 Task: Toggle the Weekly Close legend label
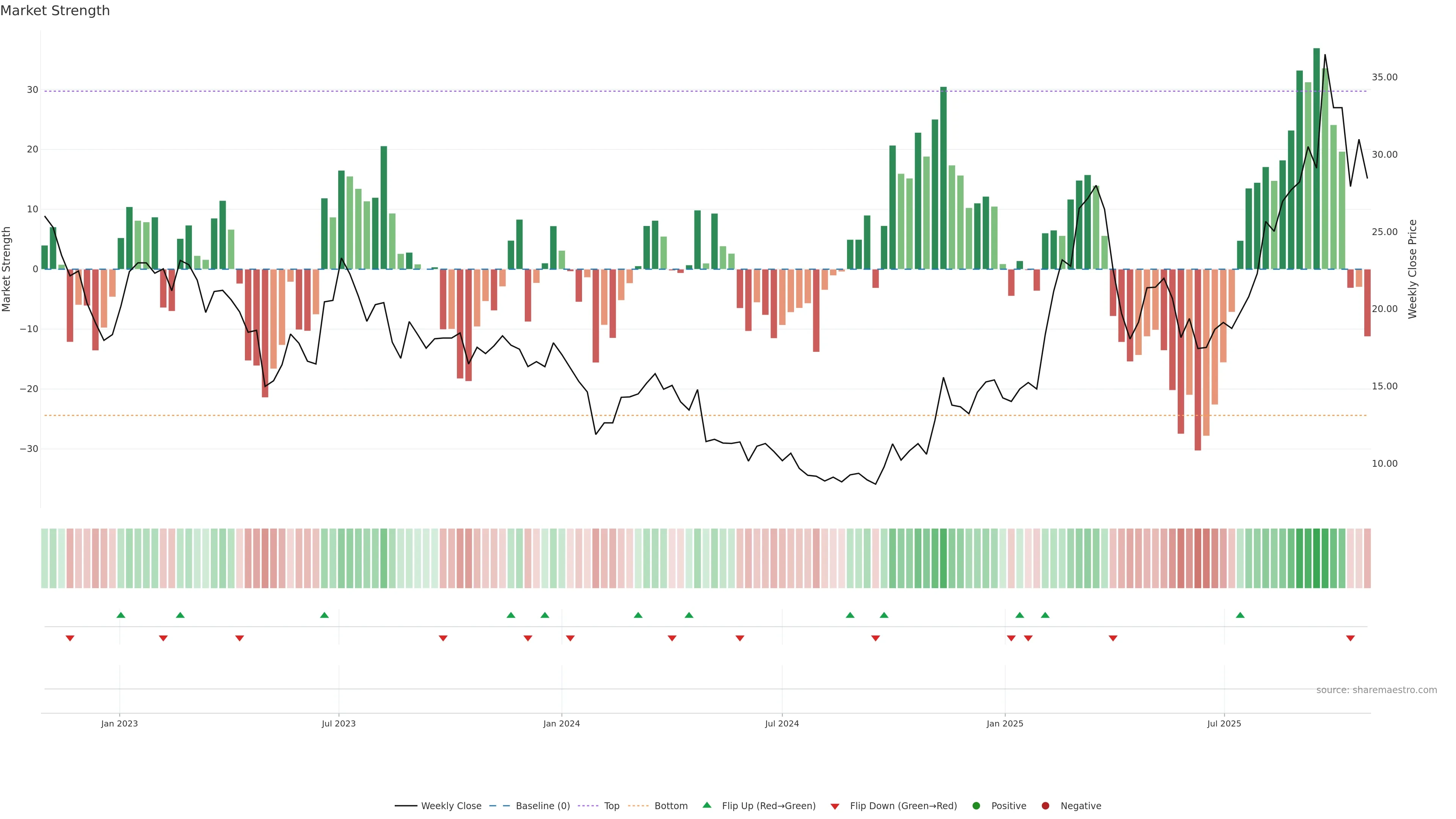451,806
